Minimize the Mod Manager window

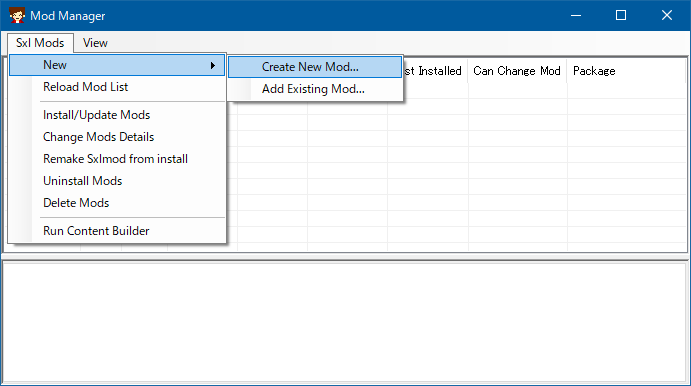pyautogui.click(x=576, y=15)
